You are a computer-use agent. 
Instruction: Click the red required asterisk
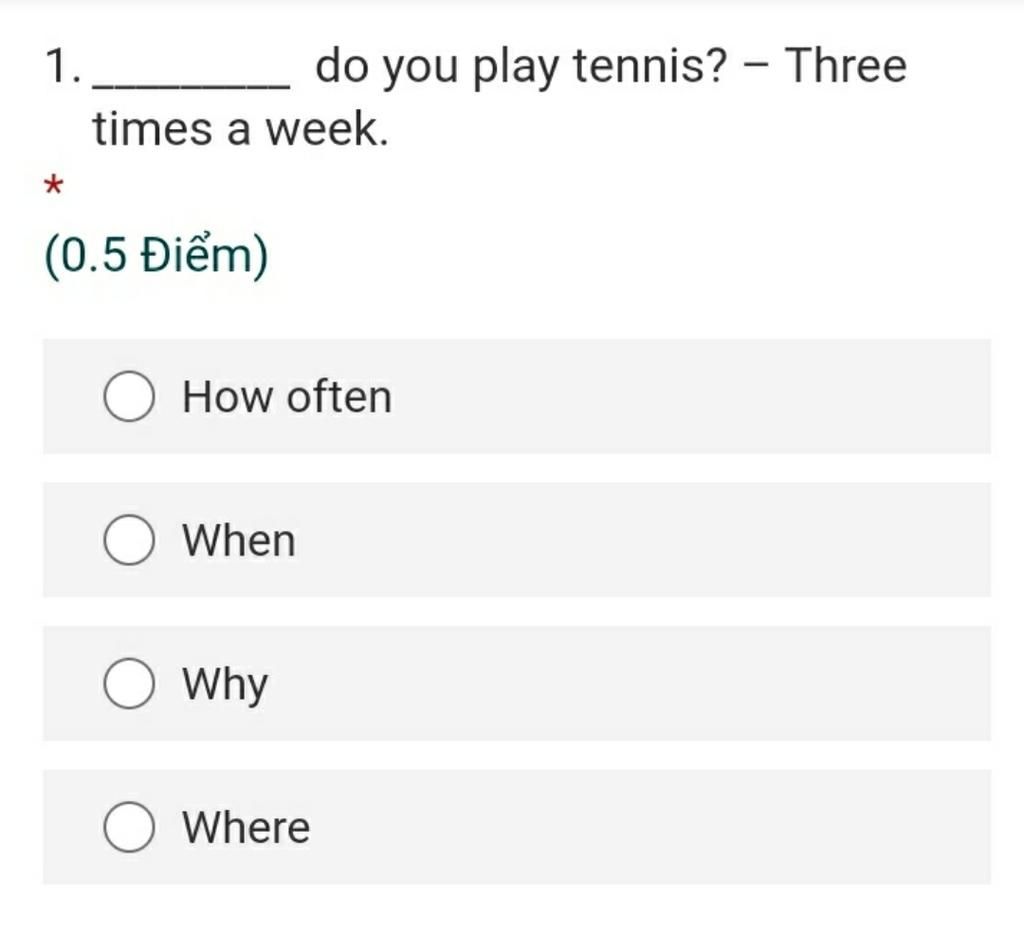coord(54,185)
